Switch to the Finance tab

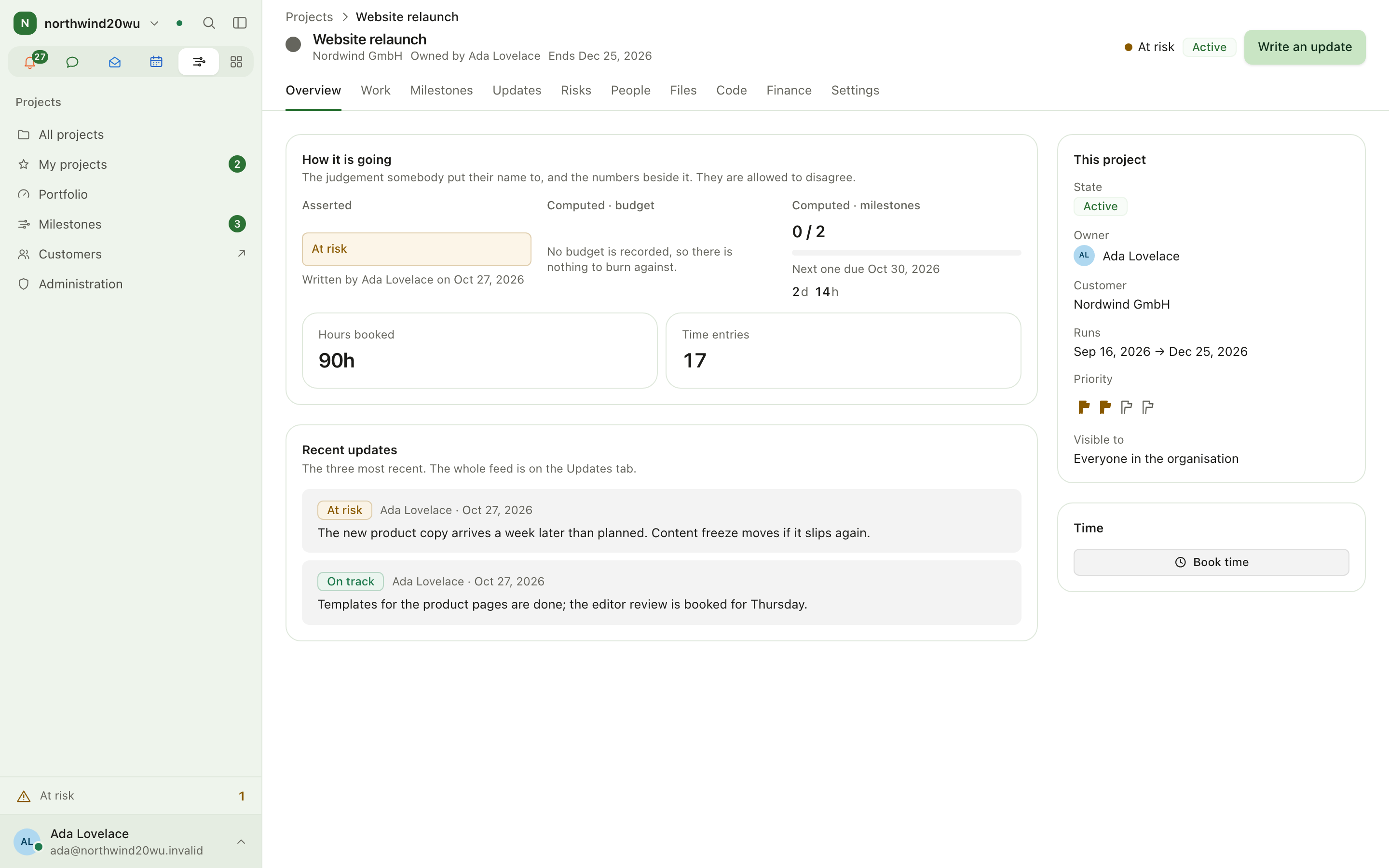pyautogui.click(x=789, y=90)
